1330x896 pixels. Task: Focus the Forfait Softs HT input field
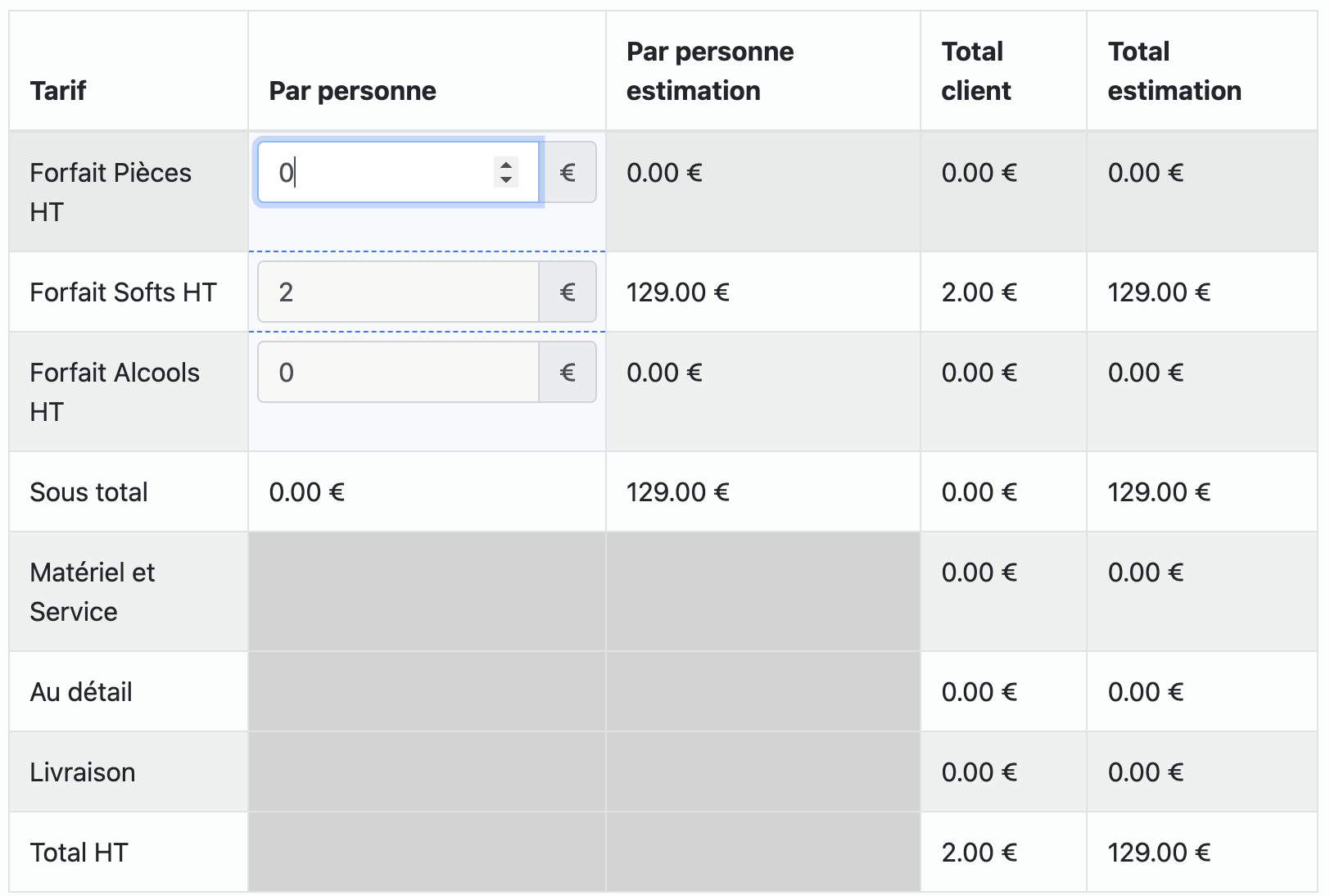[x=398, y=292]
